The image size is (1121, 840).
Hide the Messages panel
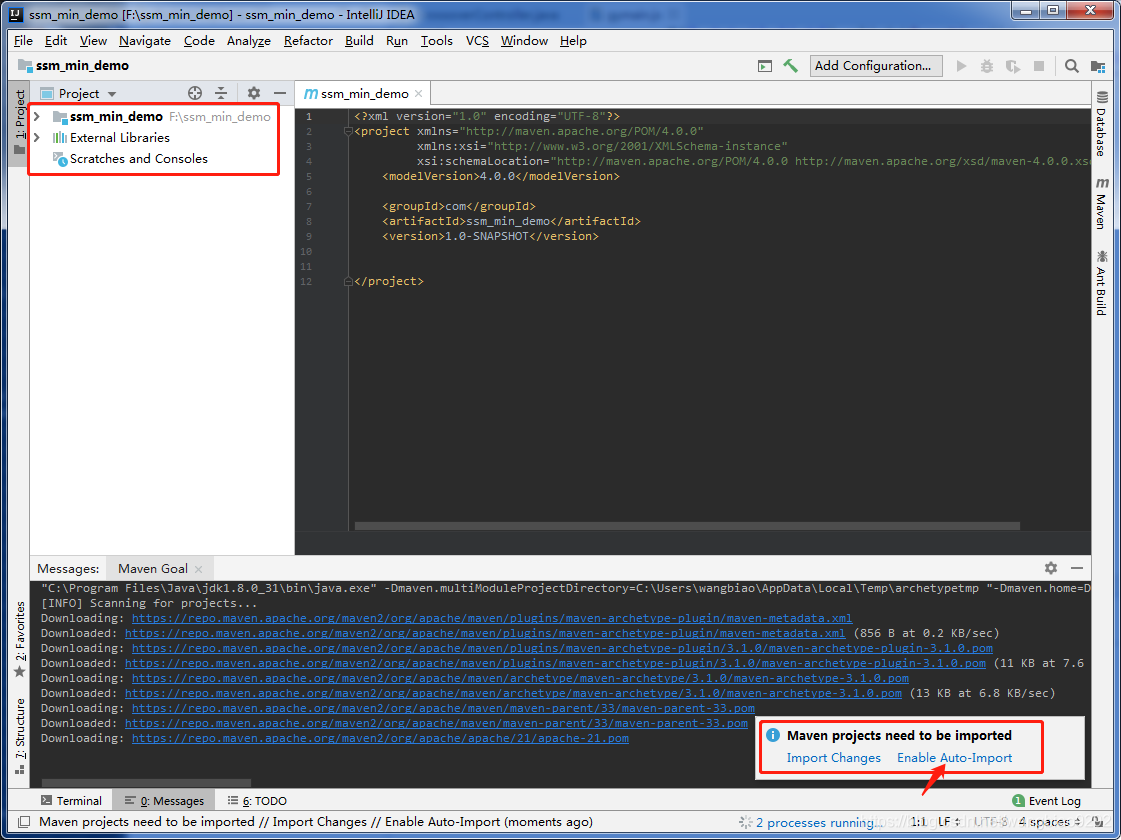[x=1077, y=568]
